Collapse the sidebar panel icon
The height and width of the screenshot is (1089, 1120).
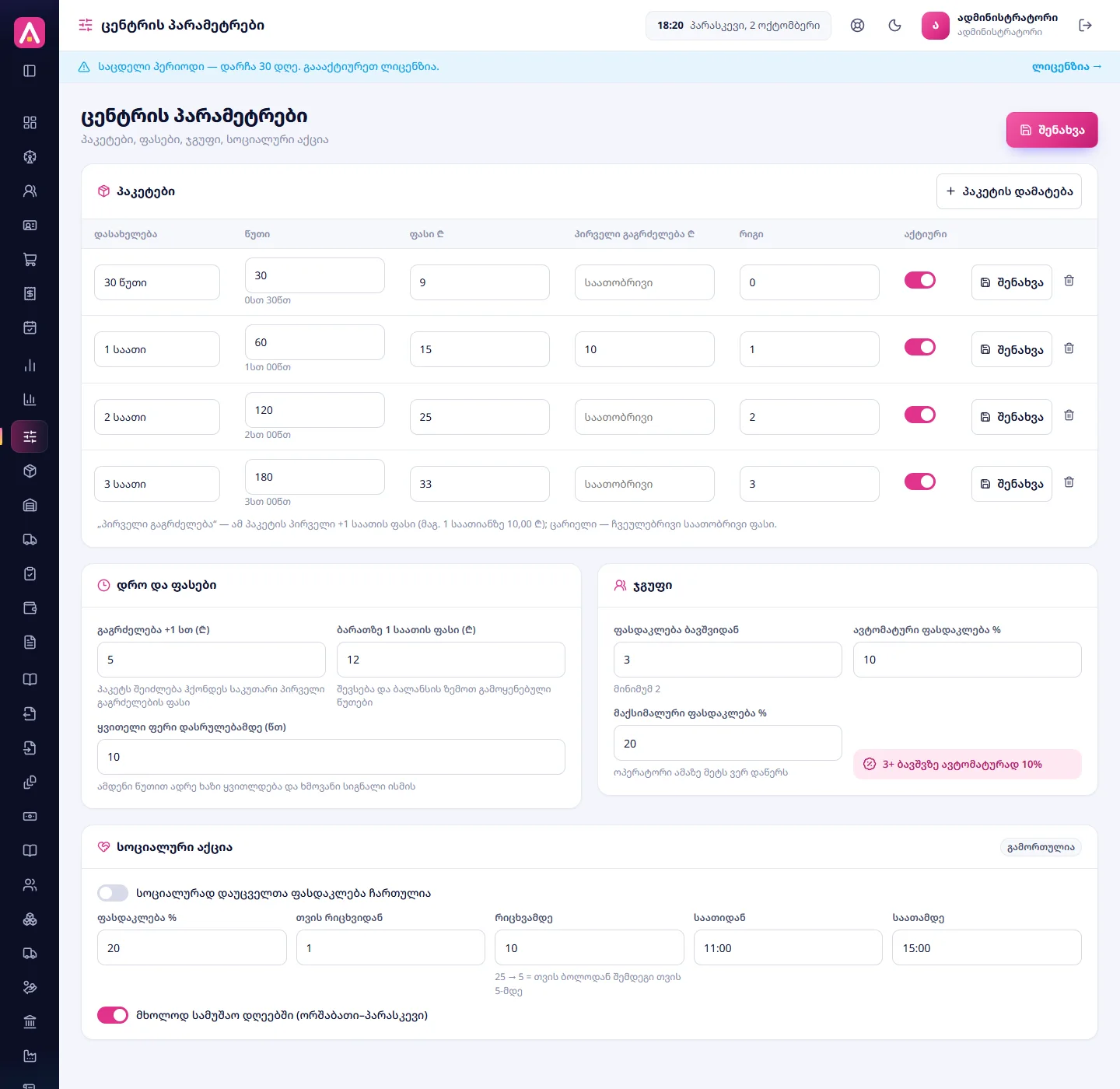[x=30, y=71]
